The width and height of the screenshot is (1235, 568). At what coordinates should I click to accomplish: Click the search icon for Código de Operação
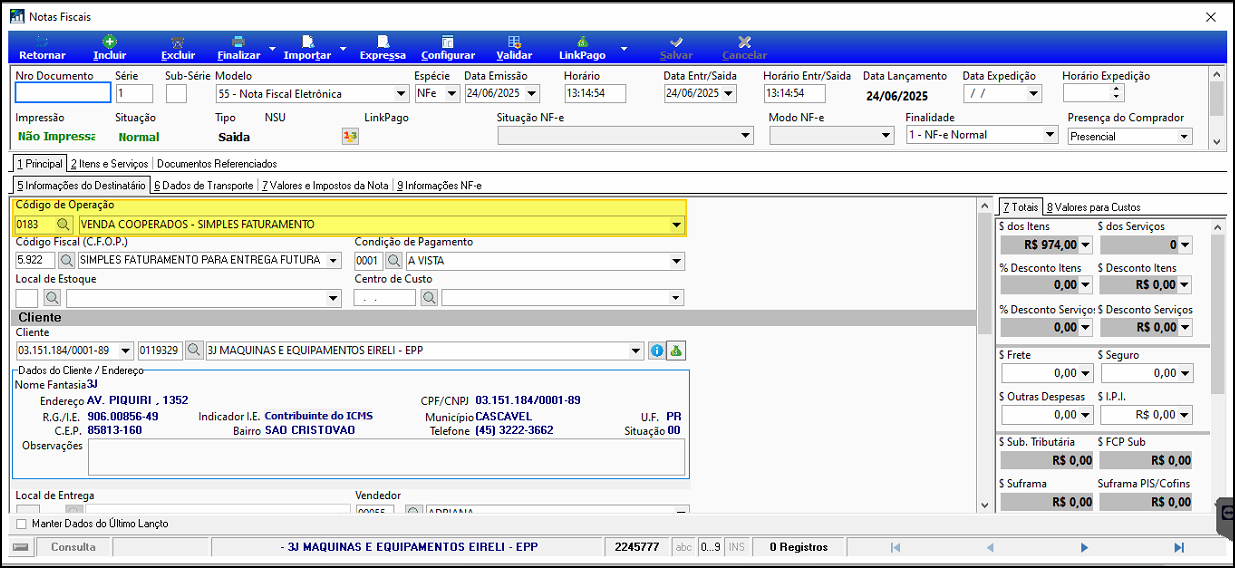(63, 225)
